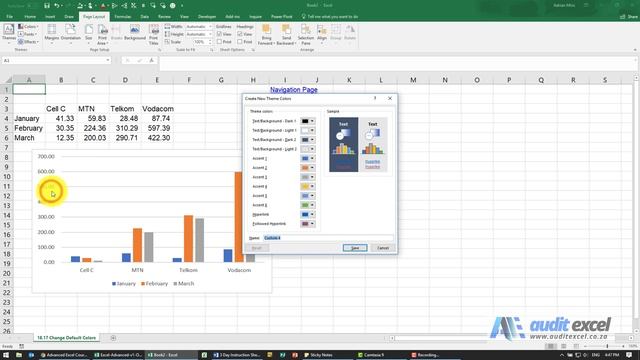Open the Scale to Fit Width dropdown
The image size is (640, 360).
pos(211,27)
